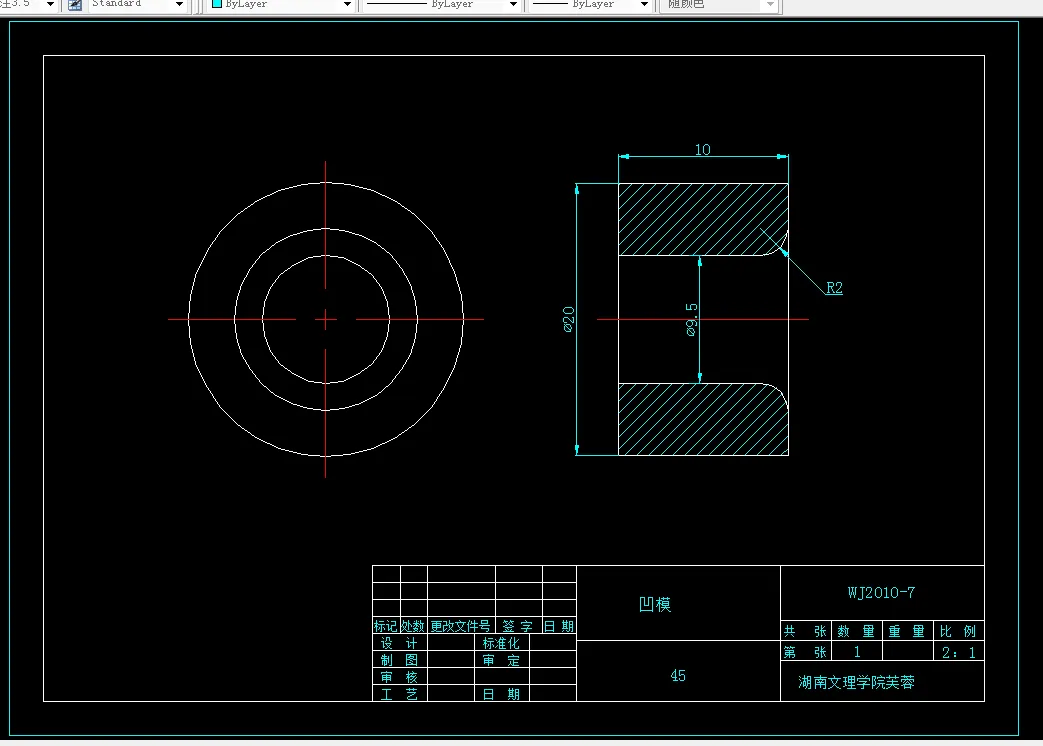Viewport: 1043px width, 746px height.
Task: Expand the Standard table style dropdown
Action: tap(179, 5)
